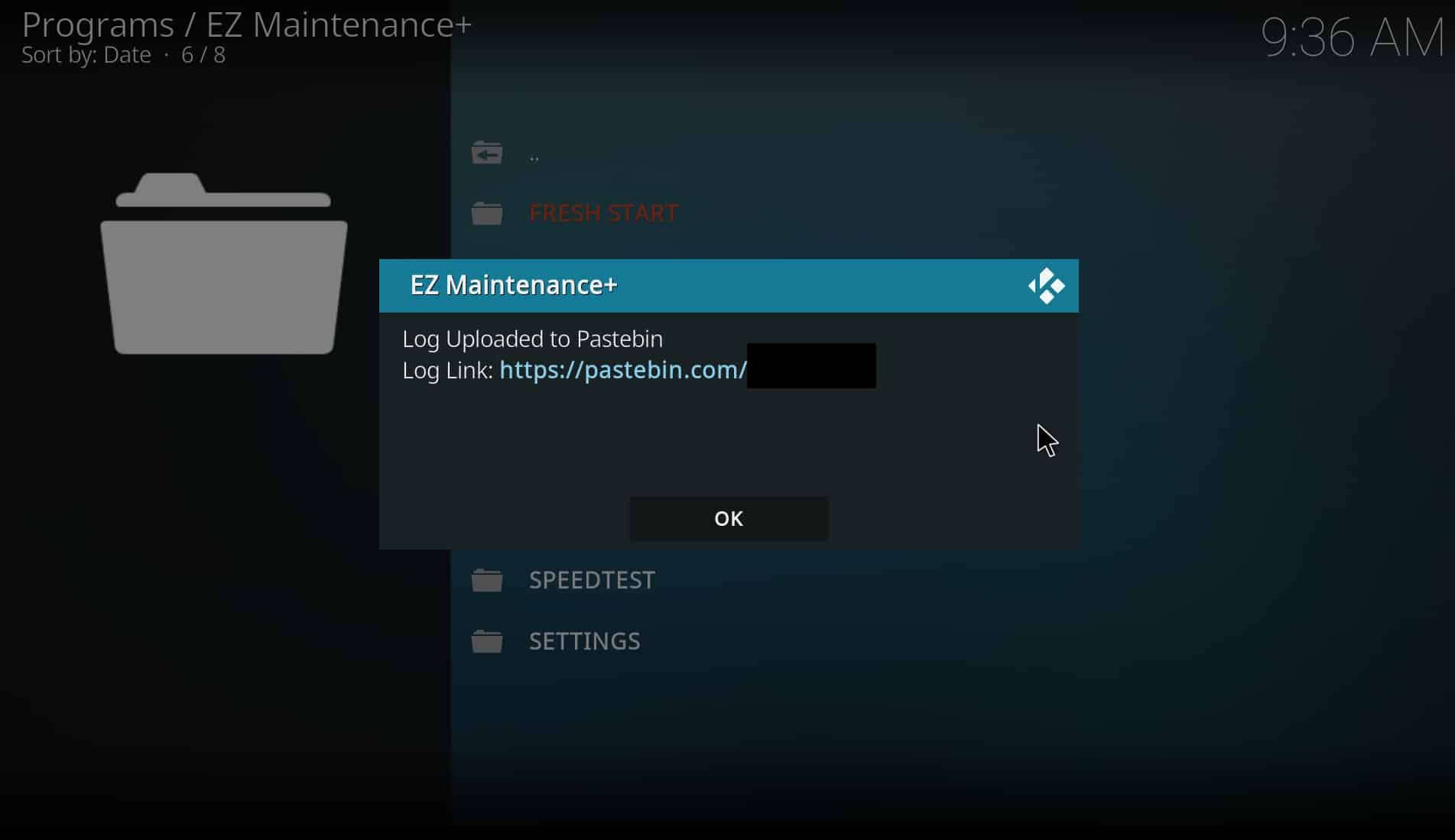1455x840 pixels.
Task: Click the parent folder back-arrow icon
Action: (487, 153)
